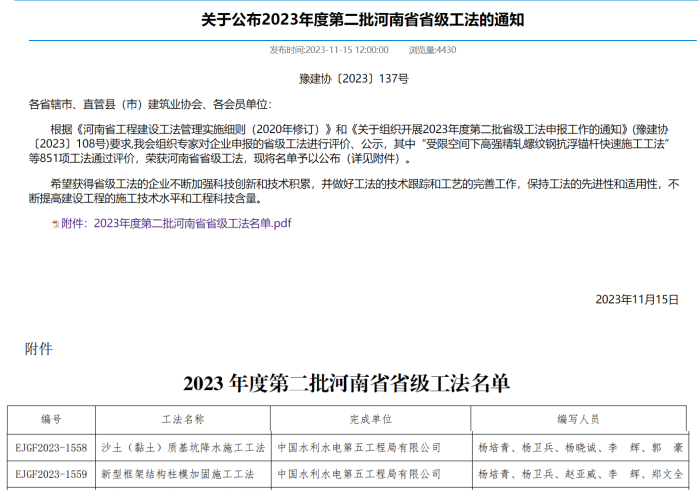
Task: Click the company cell in row EJGF2023-1558
Action: [370, 448]
